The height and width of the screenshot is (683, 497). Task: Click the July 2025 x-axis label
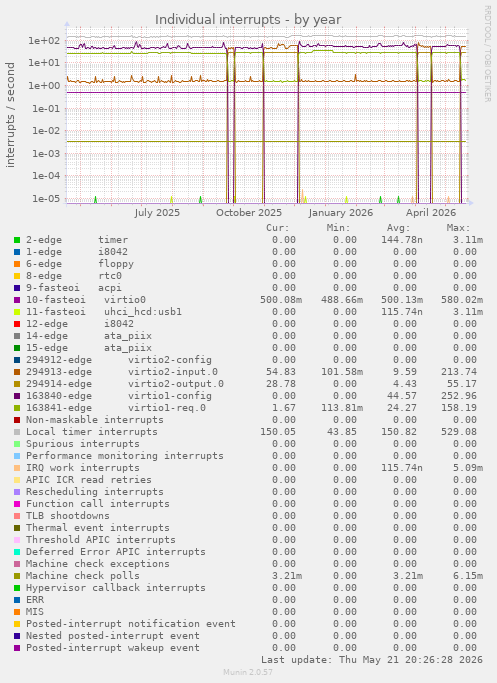[157, 213]
